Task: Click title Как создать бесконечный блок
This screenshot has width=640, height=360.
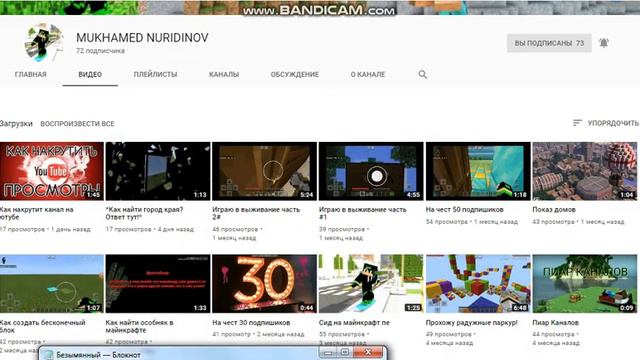Action: tap(42, 326)
